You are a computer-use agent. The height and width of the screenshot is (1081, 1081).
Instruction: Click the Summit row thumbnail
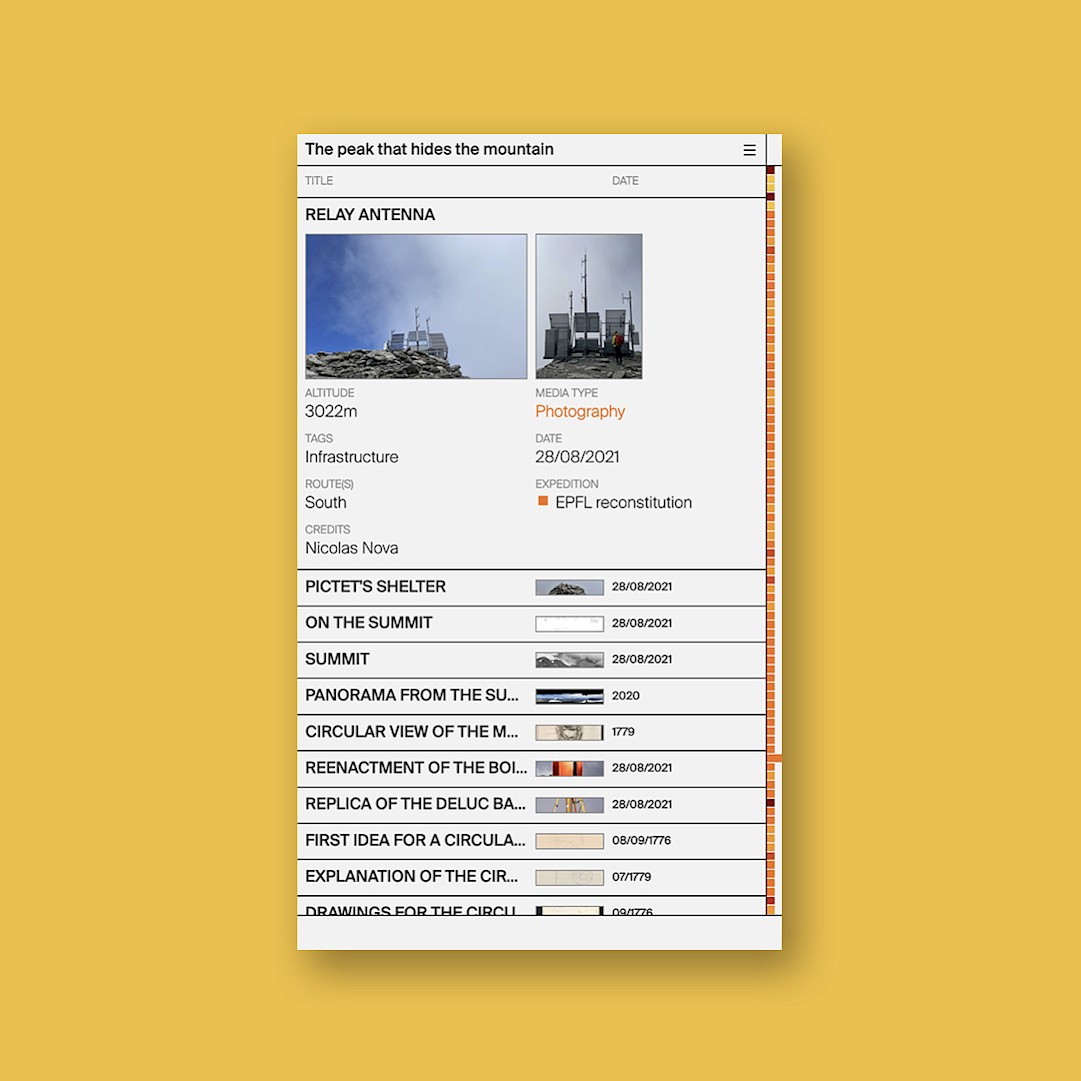point(569,660)
